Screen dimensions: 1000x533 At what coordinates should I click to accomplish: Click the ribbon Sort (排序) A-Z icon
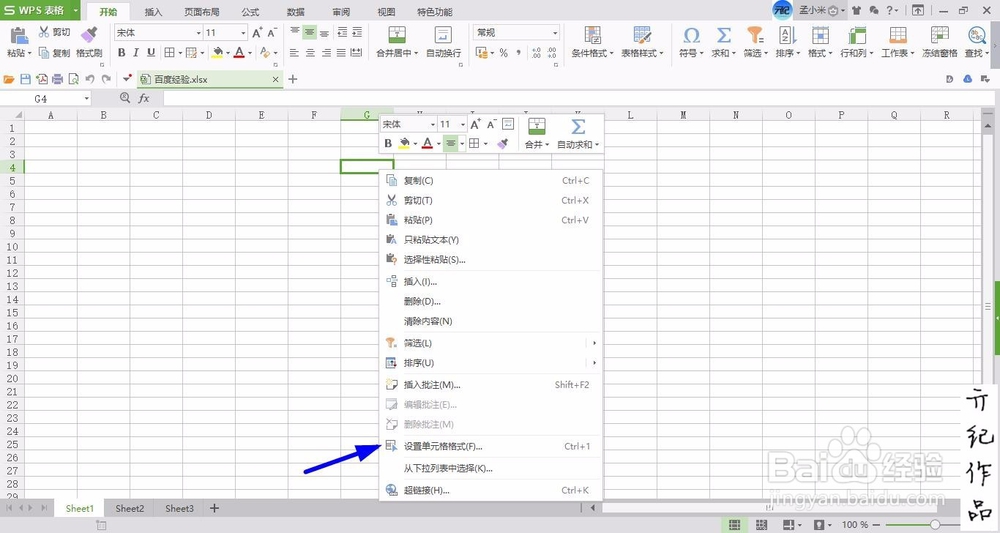click(x=788, y=34)
